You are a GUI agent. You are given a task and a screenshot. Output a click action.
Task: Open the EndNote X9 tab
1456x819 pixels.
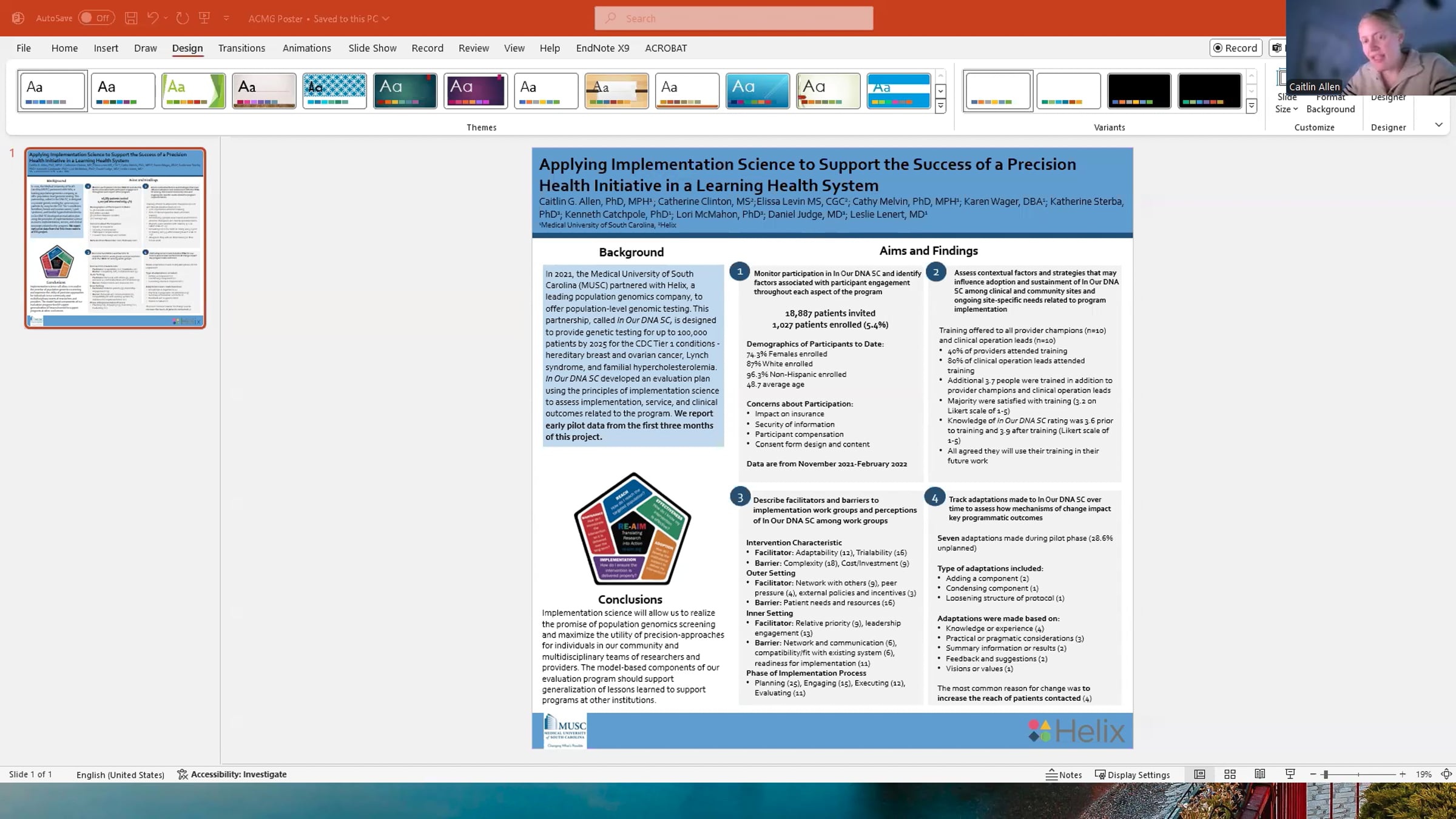(602, 48)
